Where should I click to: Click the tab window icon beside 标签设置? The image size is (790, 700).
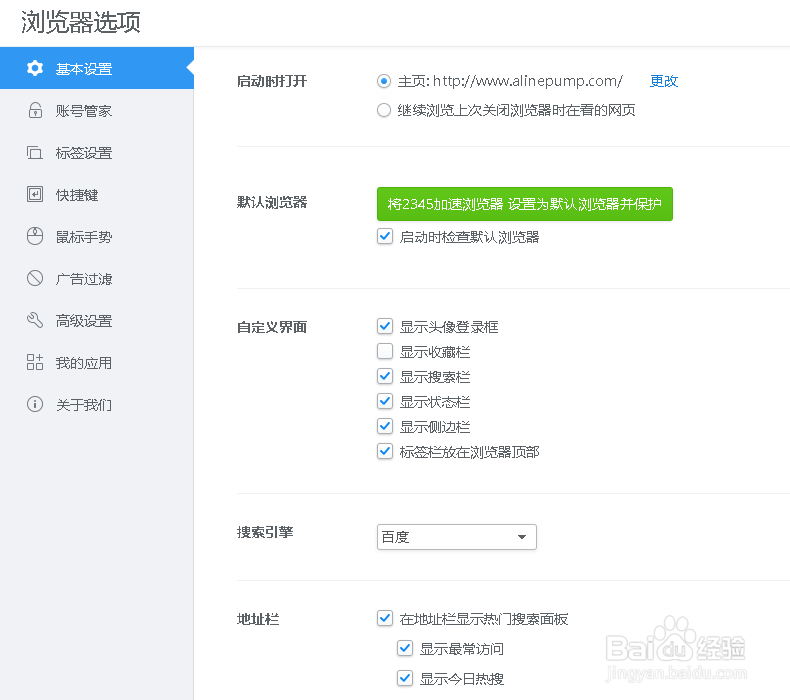[x=35, y=152]
